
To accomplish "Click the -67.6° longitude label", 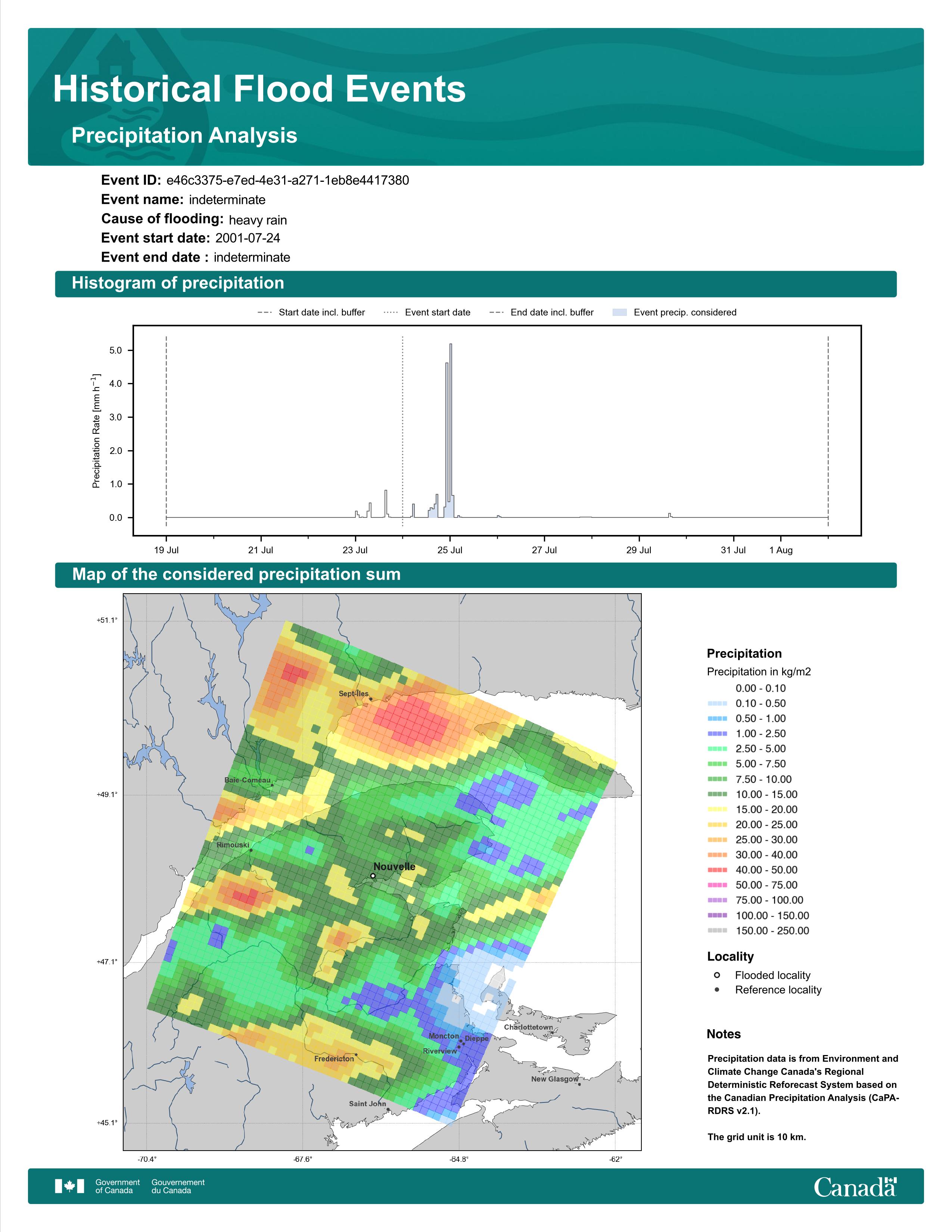I will point(302,1159).
